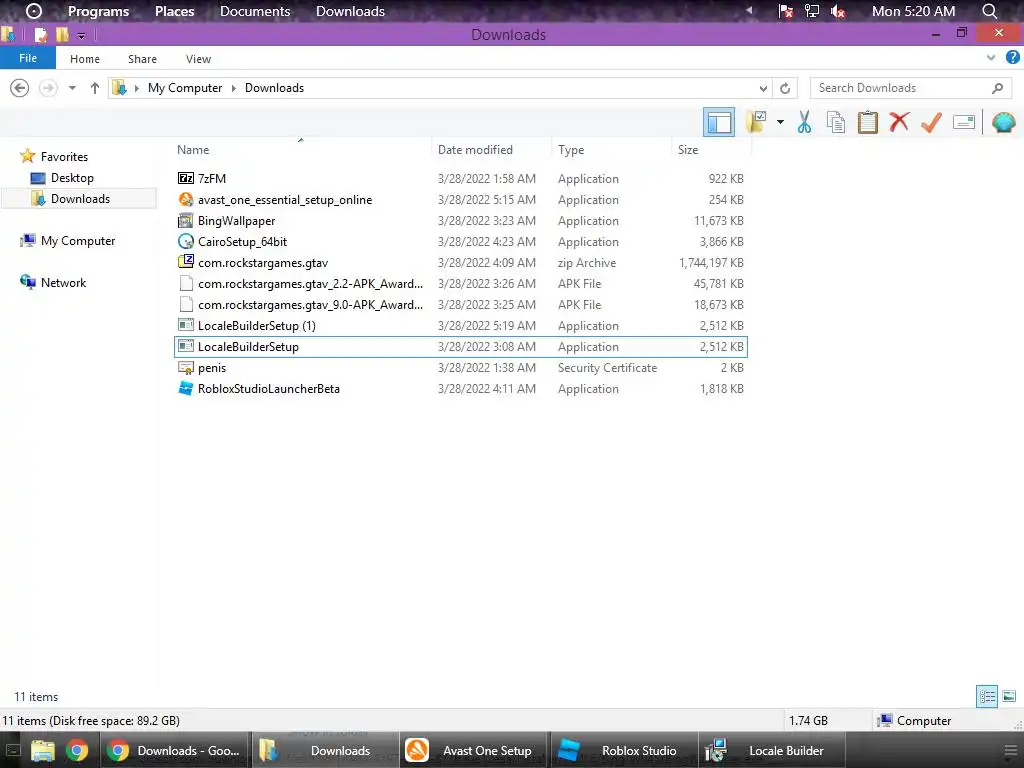Switch to Roblox Studio taskbar button

tap(624, 750)
